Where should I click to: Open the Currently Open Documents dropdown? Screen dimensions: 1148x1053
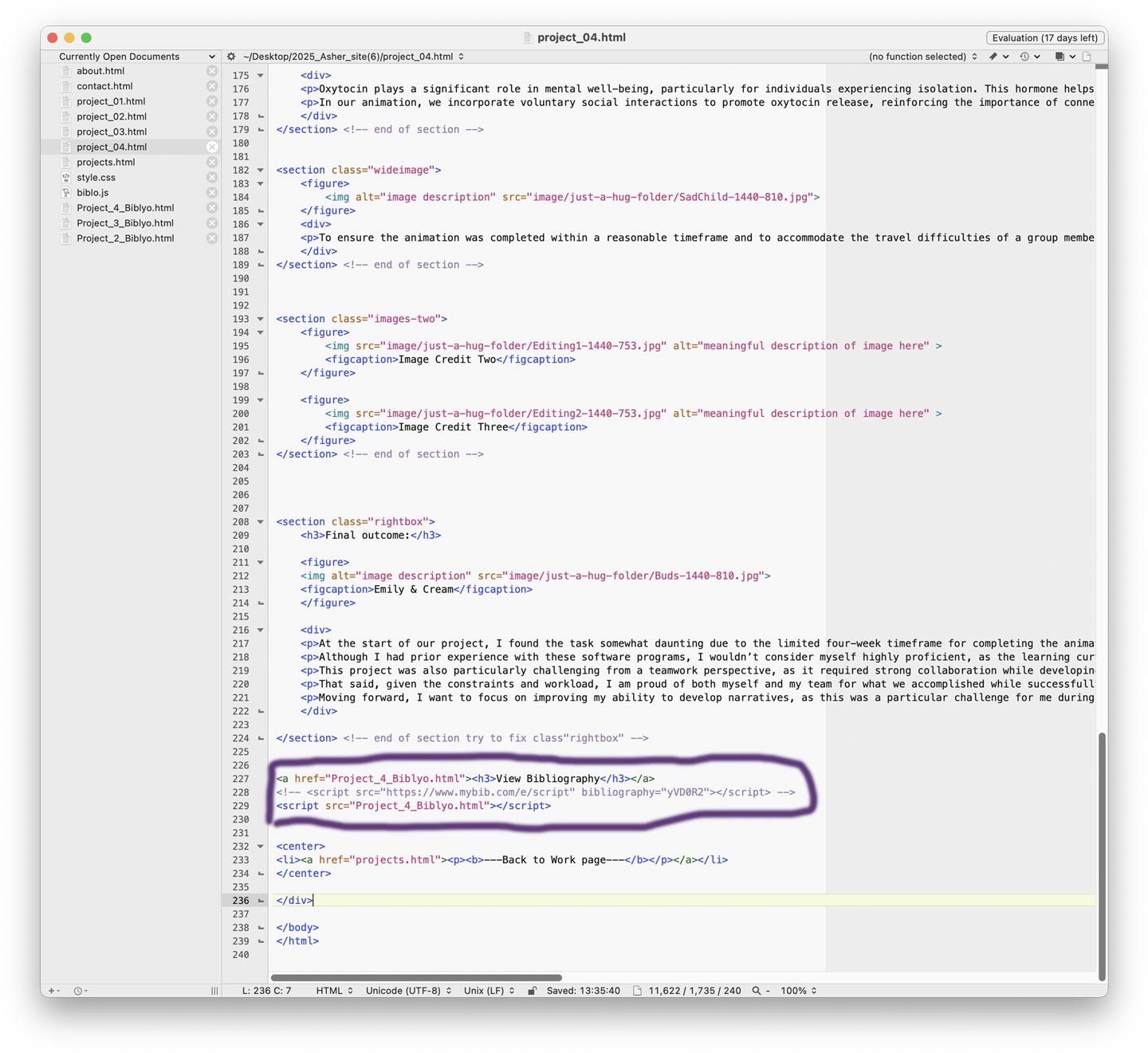click(137, 57)
